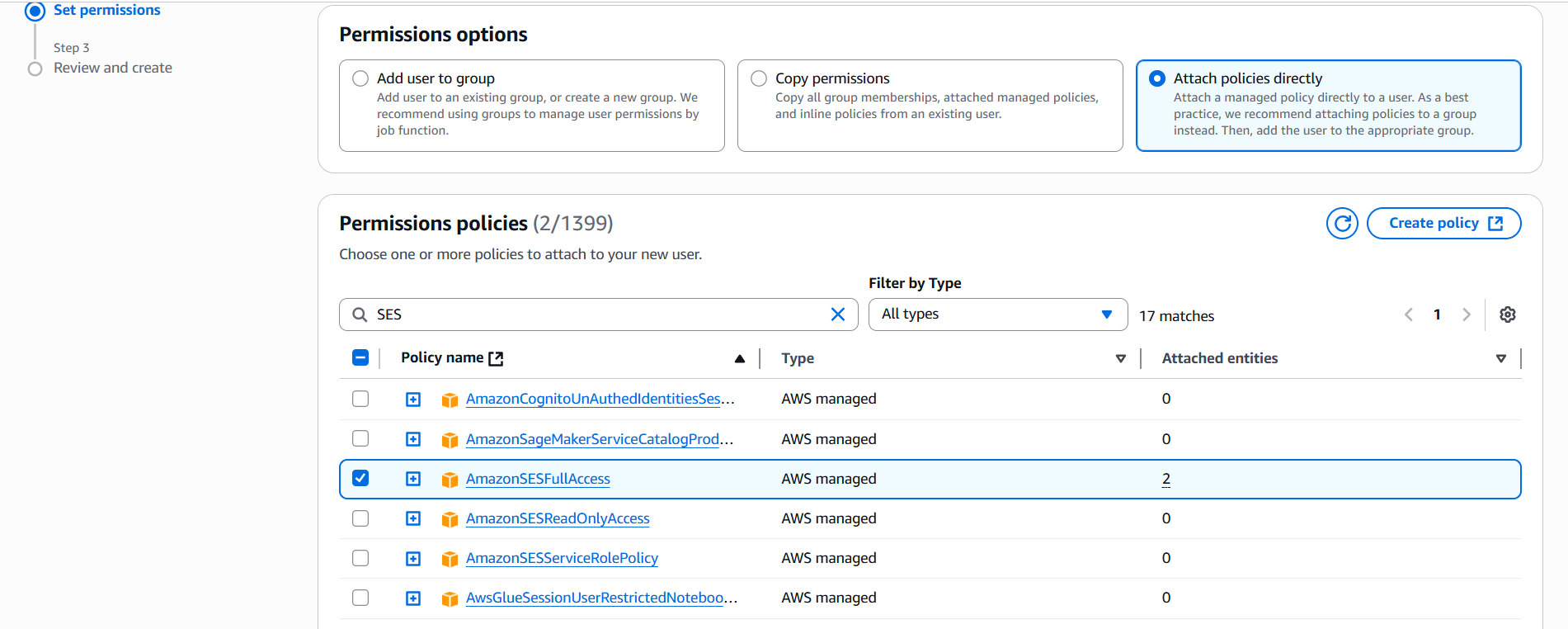Click the refresh policies icon button
Viewport: 1568px width, 629px height.
tap(1342, 224)
